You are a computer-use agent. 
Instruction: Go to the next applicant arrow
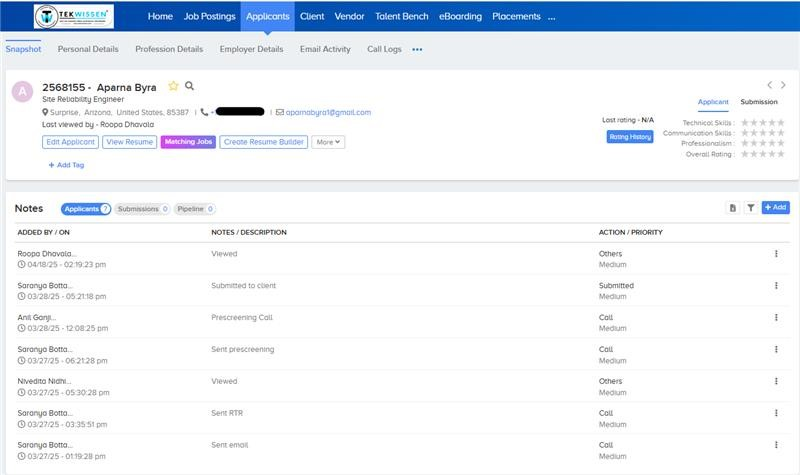coord(783,85)
